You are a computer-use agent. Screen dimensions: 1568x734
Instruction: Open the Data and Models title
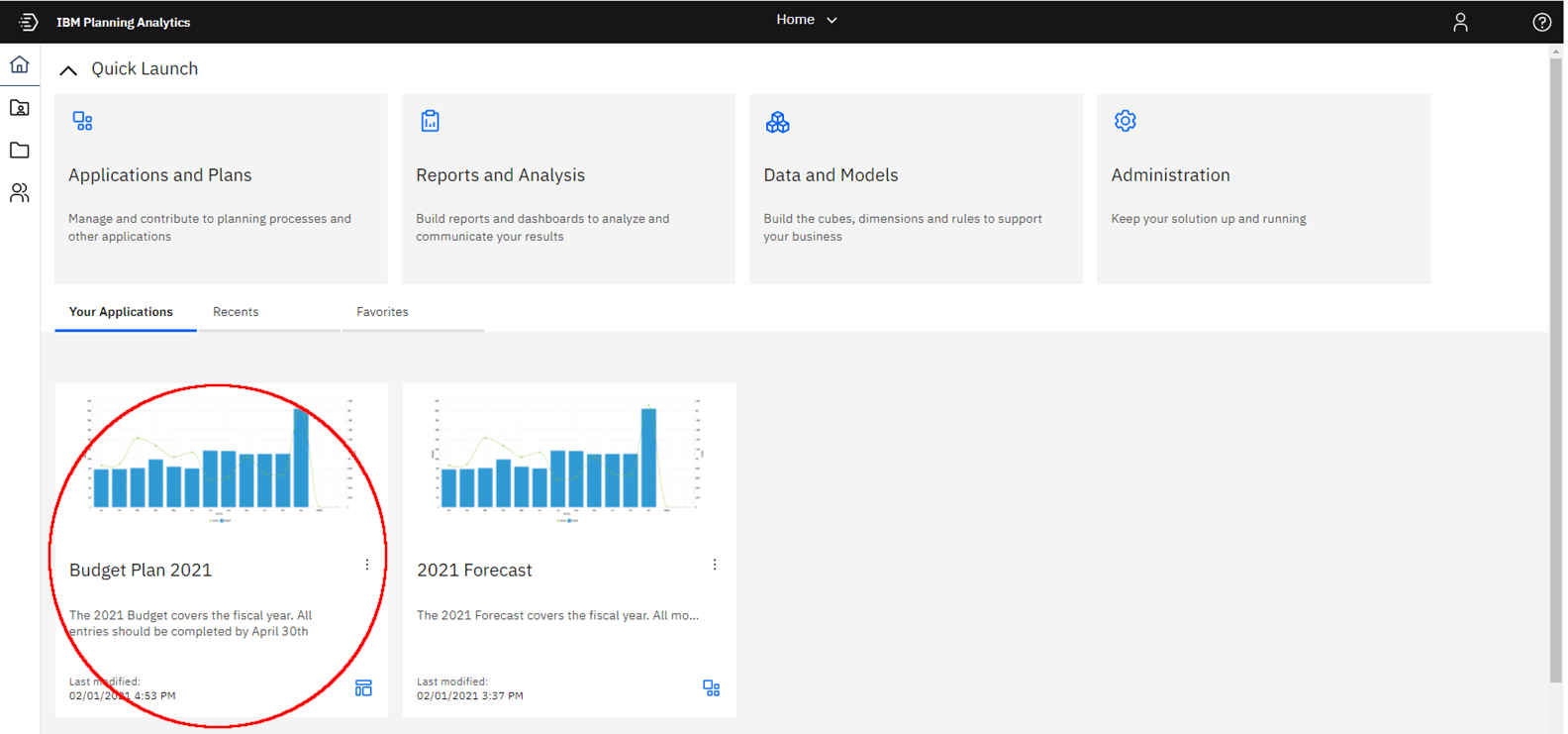click(x=831, y=175)
